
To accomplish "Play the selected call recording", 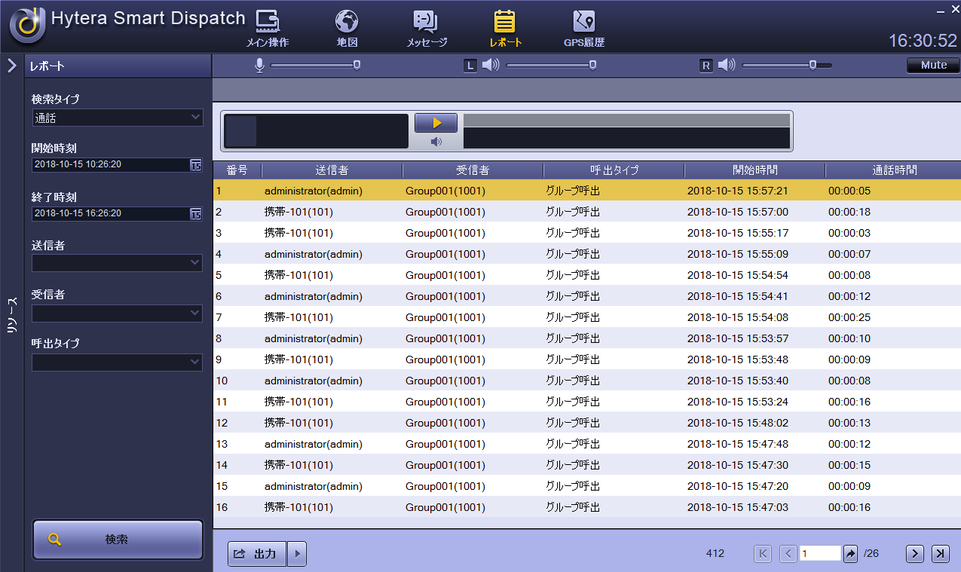I will coord(436,123).
